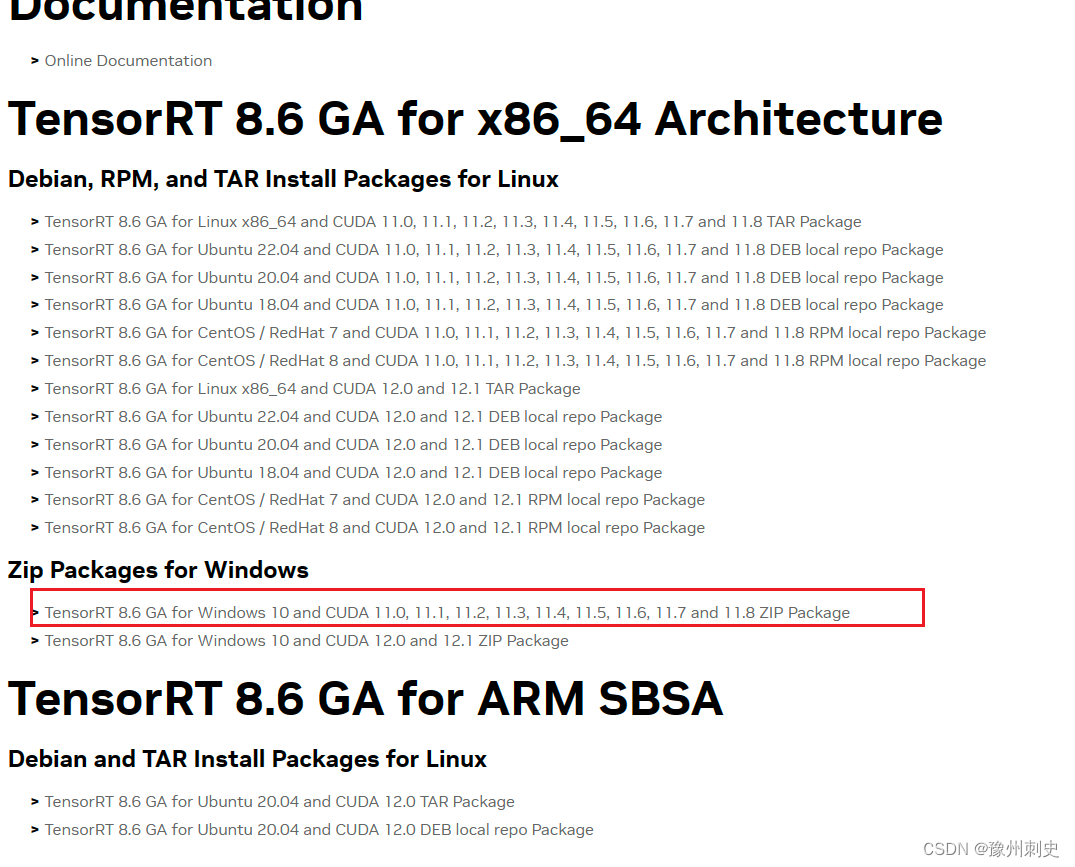Open Ubuntu 20.04 CUDA 11.0–11.8 DEB local repo link

point(494,278)
